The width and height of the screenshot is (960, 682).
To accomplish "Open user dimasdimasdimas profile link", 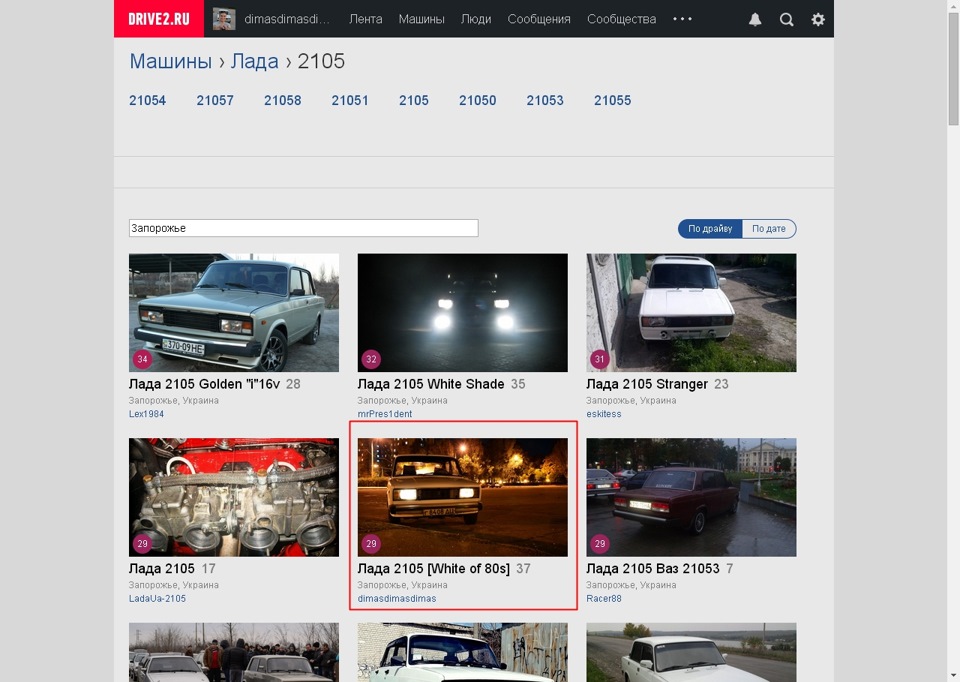I will (397, 599).
